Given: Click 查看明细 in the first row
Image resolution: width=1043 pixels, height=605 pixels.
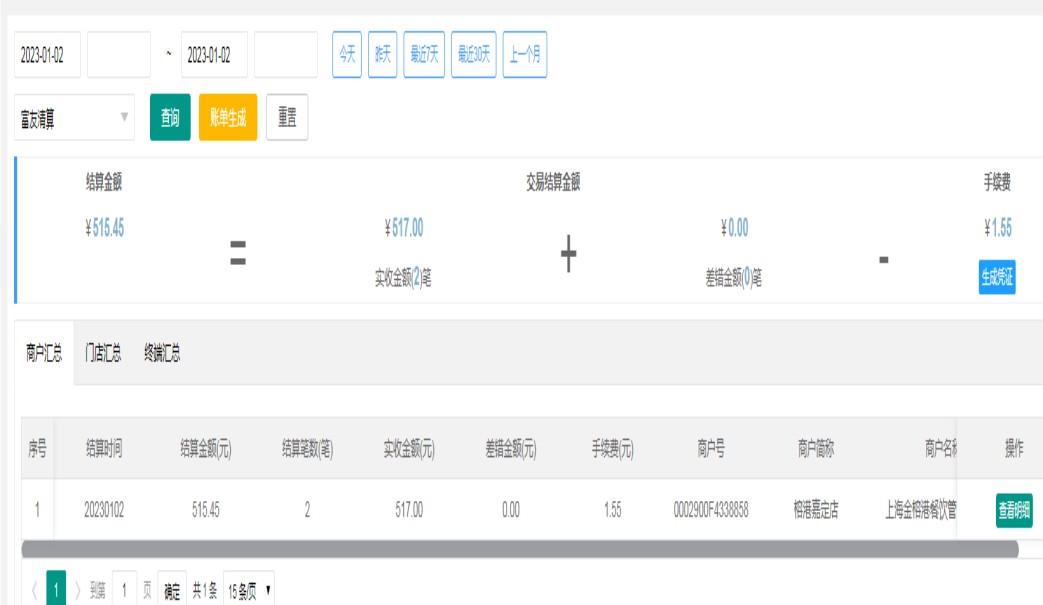Looking at the screenshot, I should click(x=1013, y=510).
